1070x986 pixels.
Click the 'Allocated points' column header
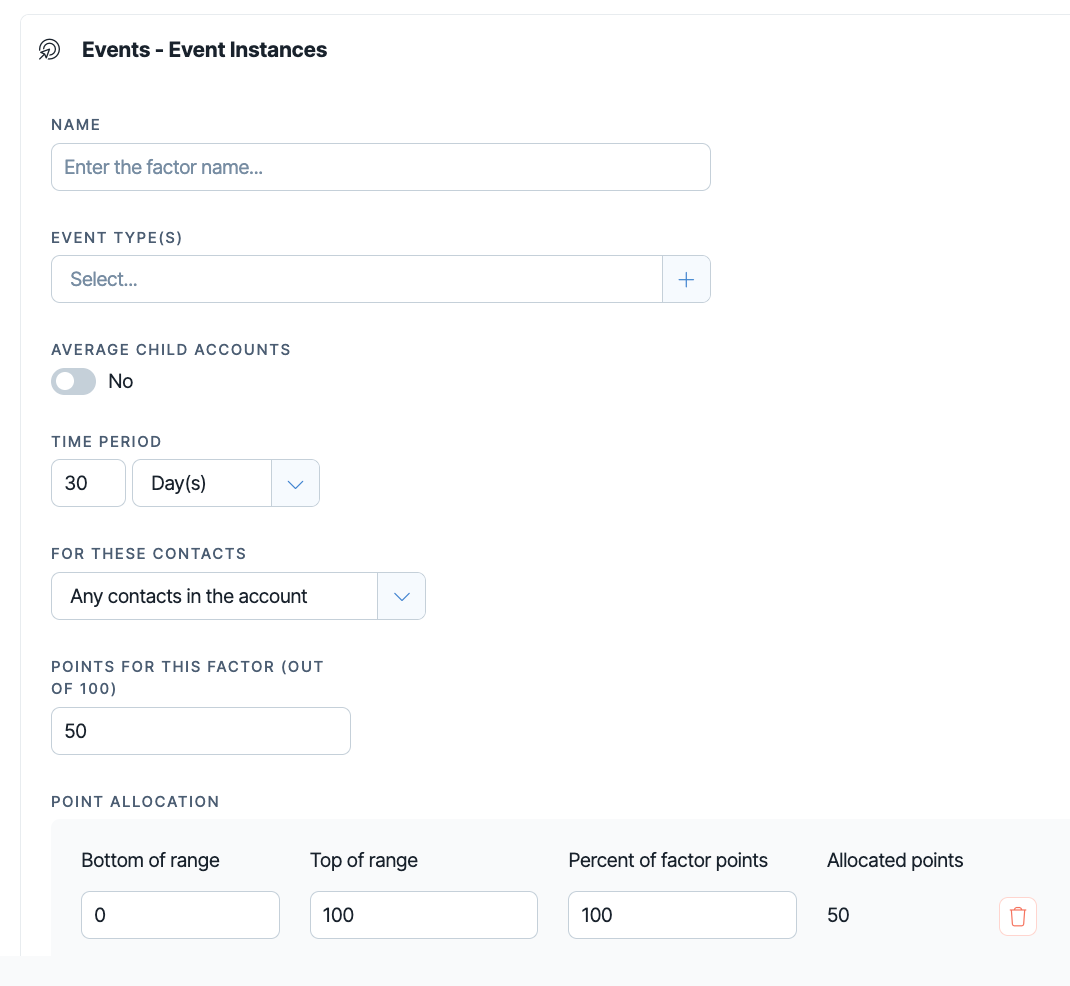coord(895,860)
